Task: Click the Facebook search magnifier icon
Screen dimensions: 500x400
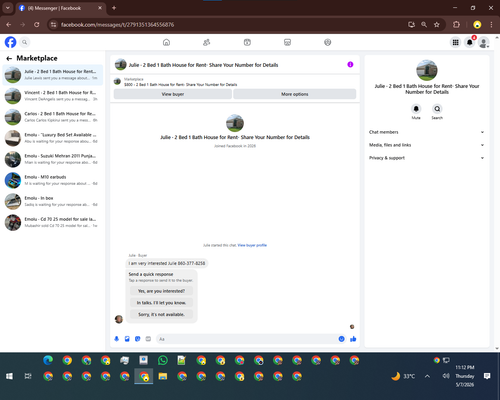Action: click(24, 42)
